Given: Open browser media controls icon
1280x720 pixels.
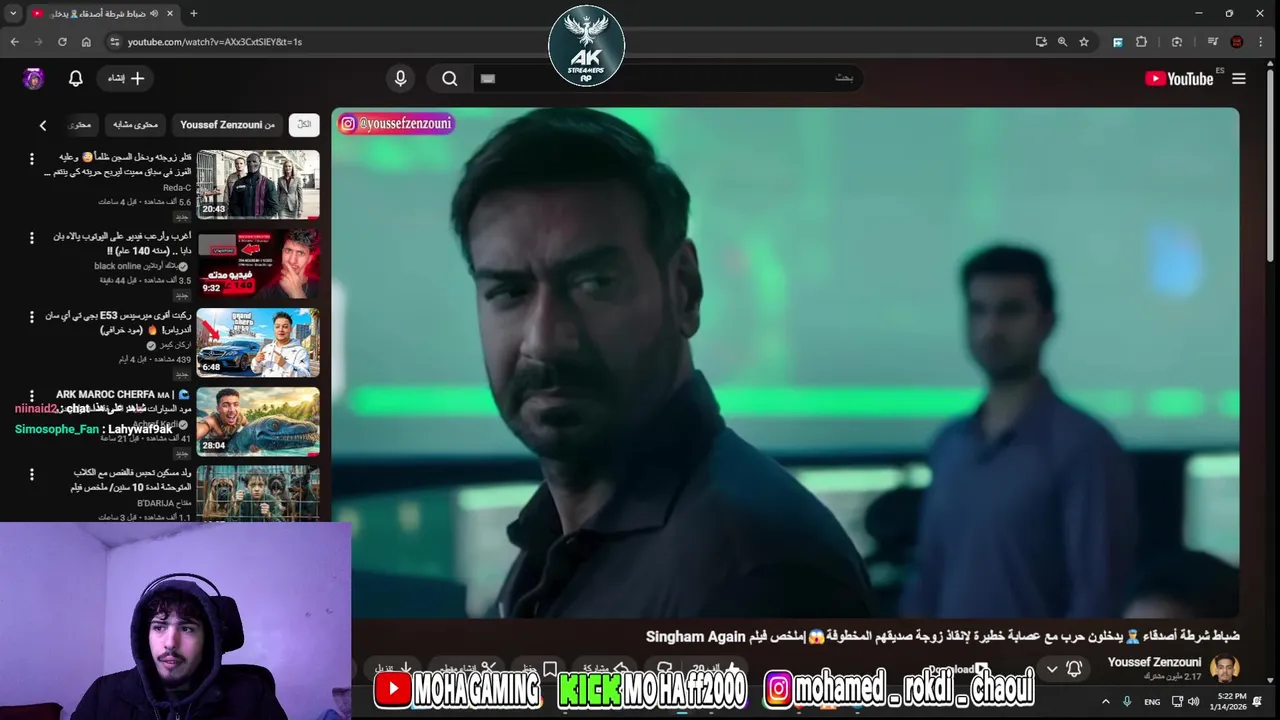Looking at the screenshot, I should pyautogui.click(x=1213, y=42).
